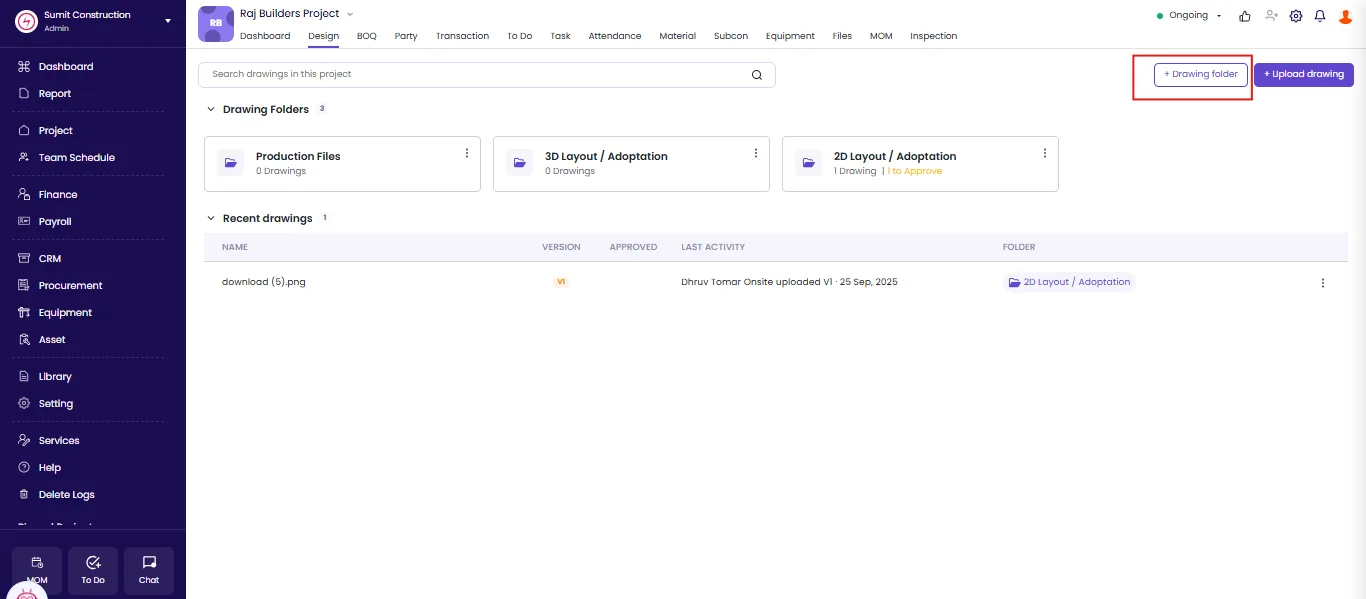Expand the Raj Builders Project dropdown
The height and width of the screenshot is (599, 1366).
pos(350,14)
